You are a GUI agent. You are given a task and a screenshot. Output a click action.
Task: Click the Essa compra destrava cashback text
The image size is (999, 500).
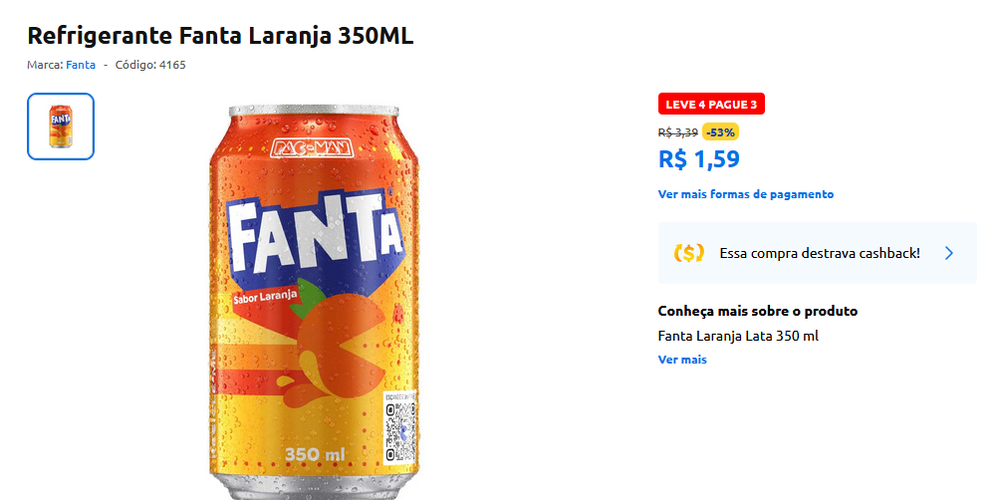[819, 253]
